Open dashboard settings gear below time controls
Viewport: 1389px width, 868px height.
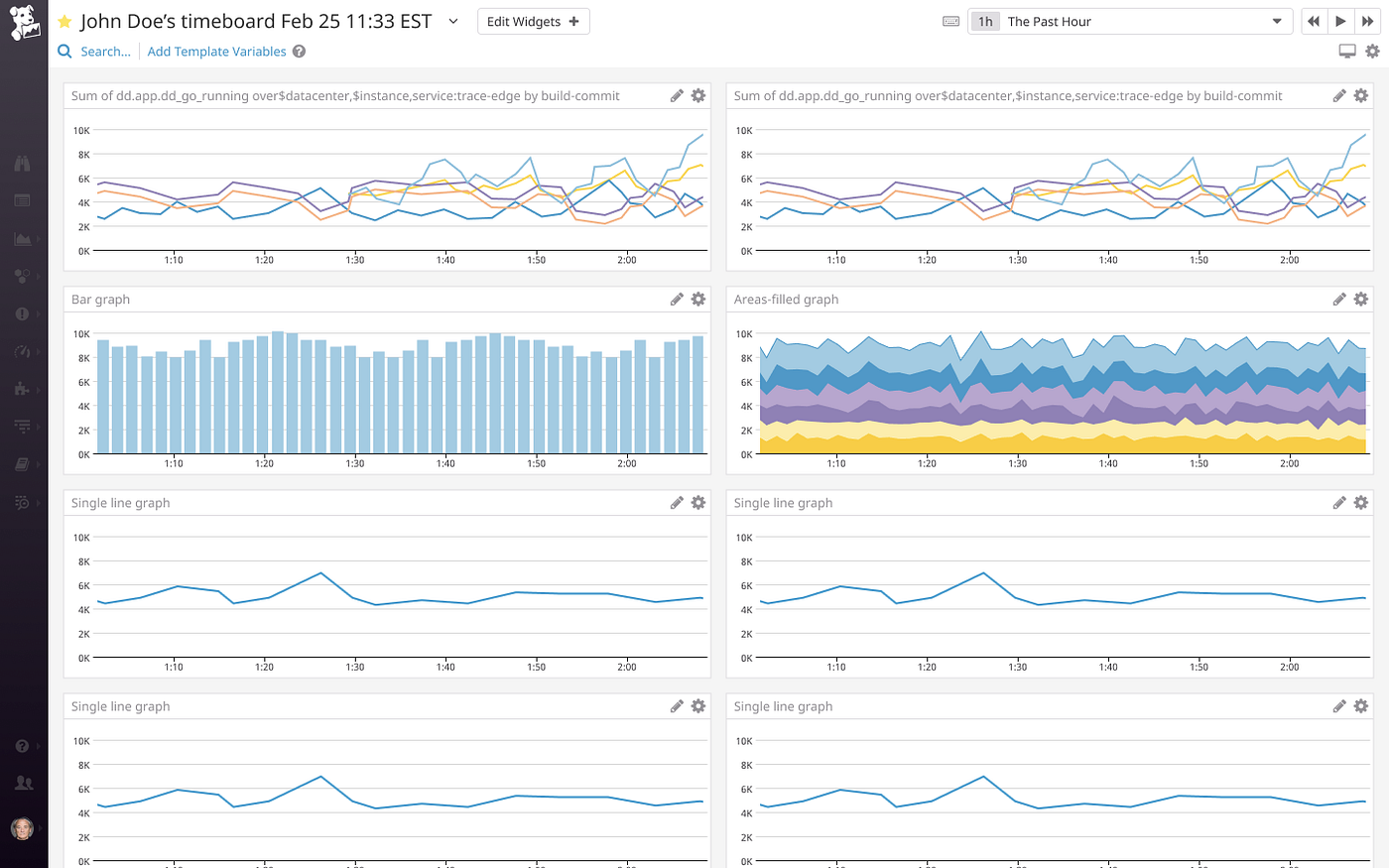1372,52
